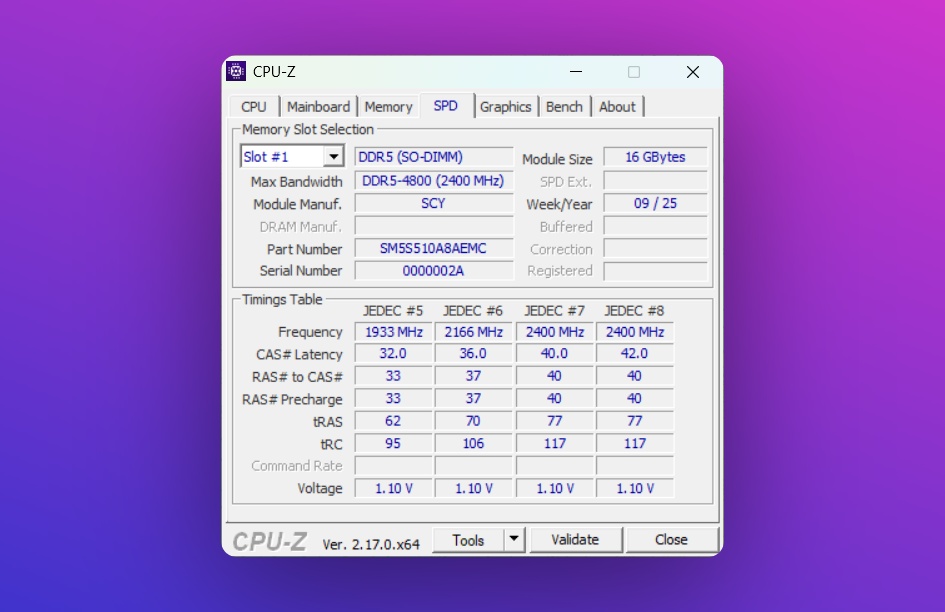Open the Mainboard tab
The image size is (945, 612).
318,107
